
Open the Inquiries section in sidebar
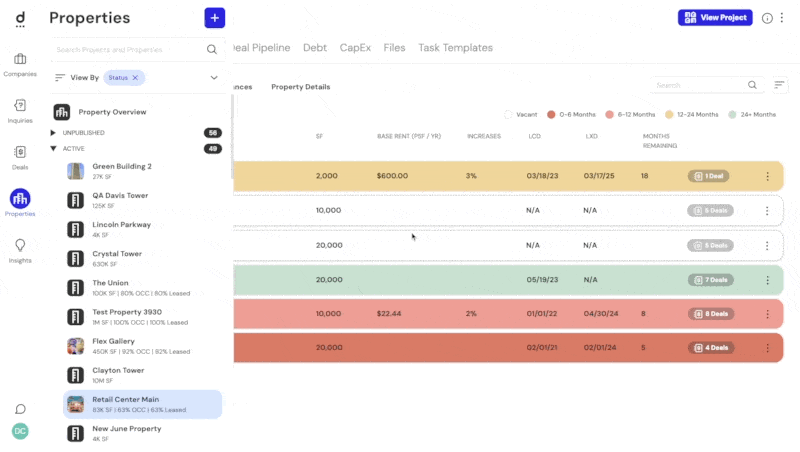pyautogui.click(x=20, y=111)
